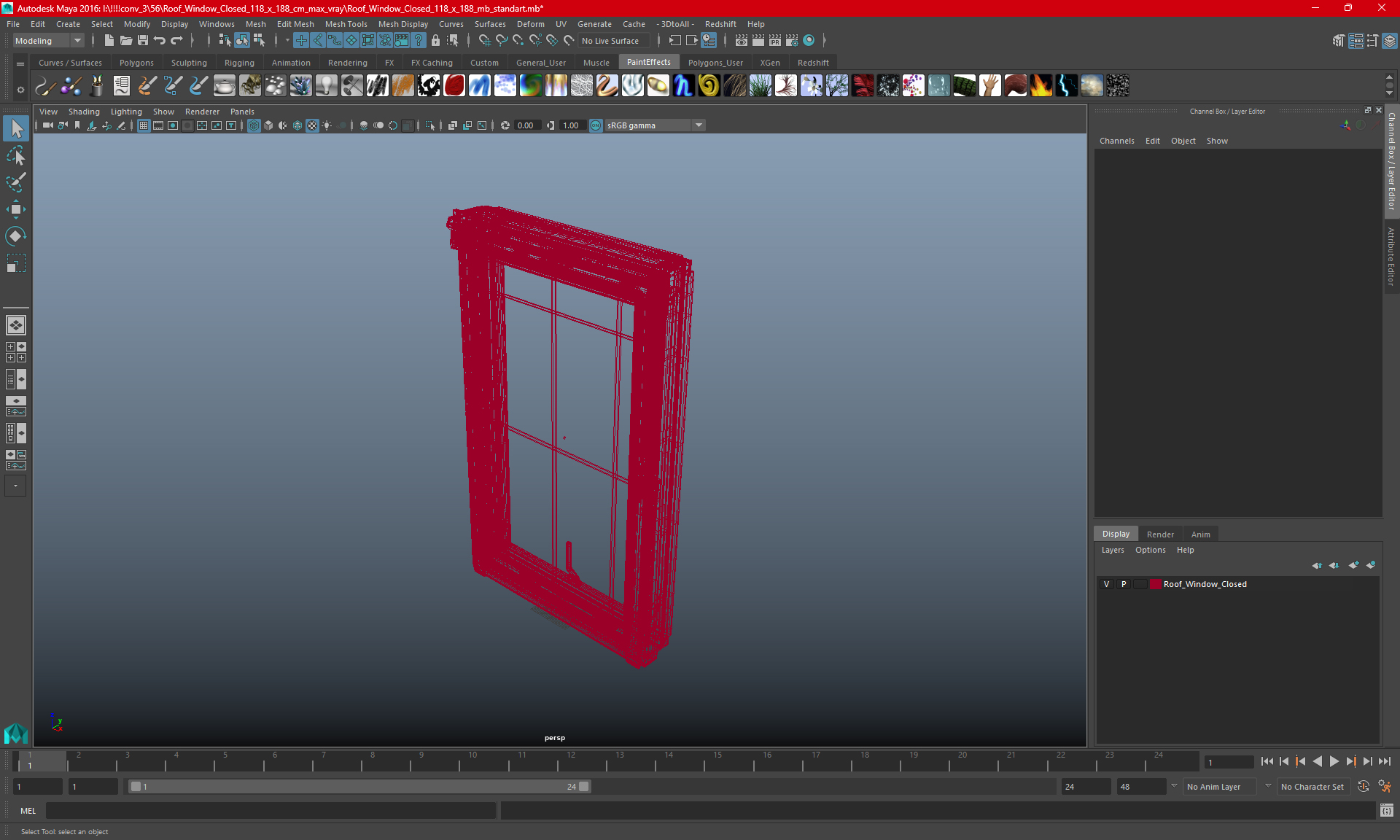Select the red oil paint brush icon

(x=454, y=86)
